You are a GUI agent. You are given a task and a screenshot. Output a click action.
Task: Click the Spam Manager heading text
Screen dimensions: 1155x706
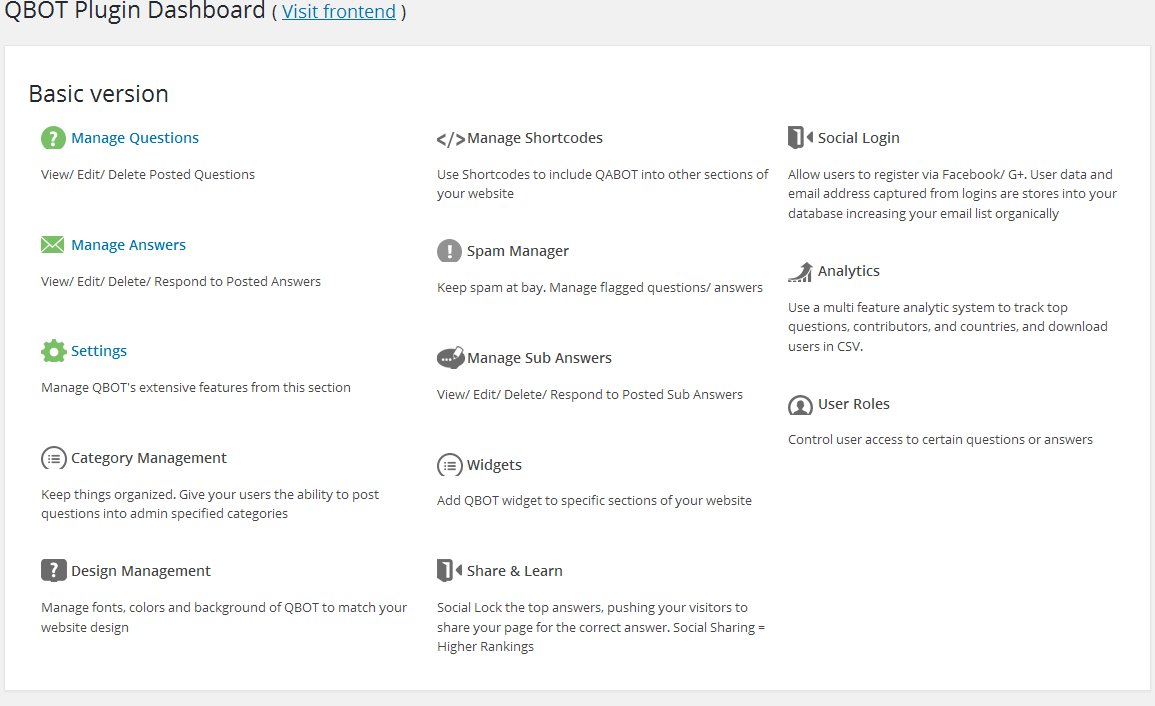tap(518, 251)
